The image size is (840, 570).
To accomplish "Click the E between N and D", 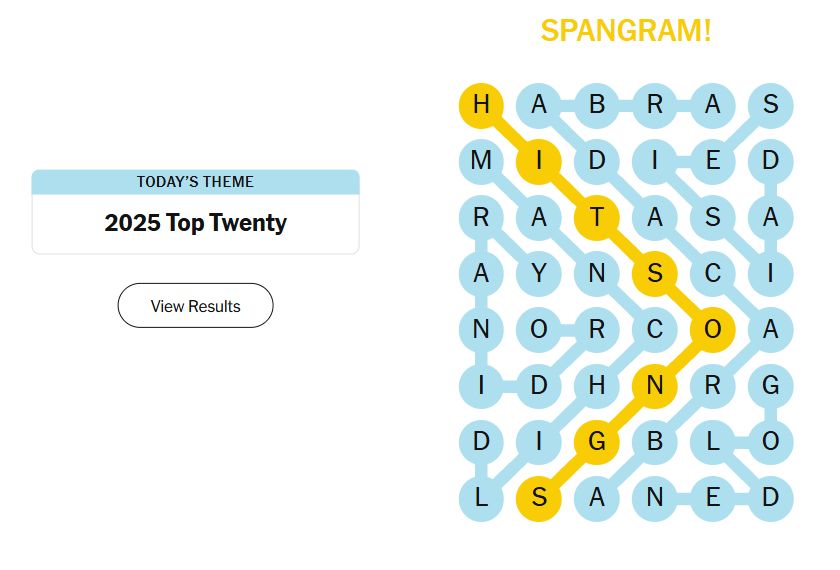I will (x=713, y=498).
